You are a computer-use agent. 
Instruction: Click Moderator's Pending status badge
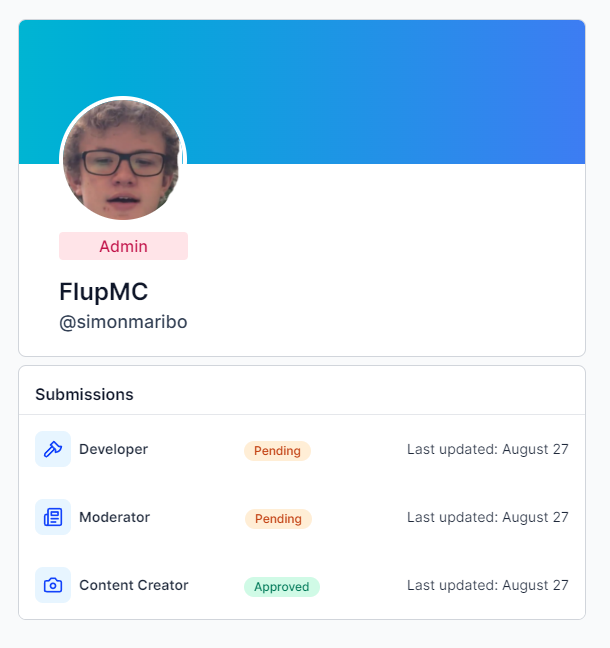pos(278,519)
